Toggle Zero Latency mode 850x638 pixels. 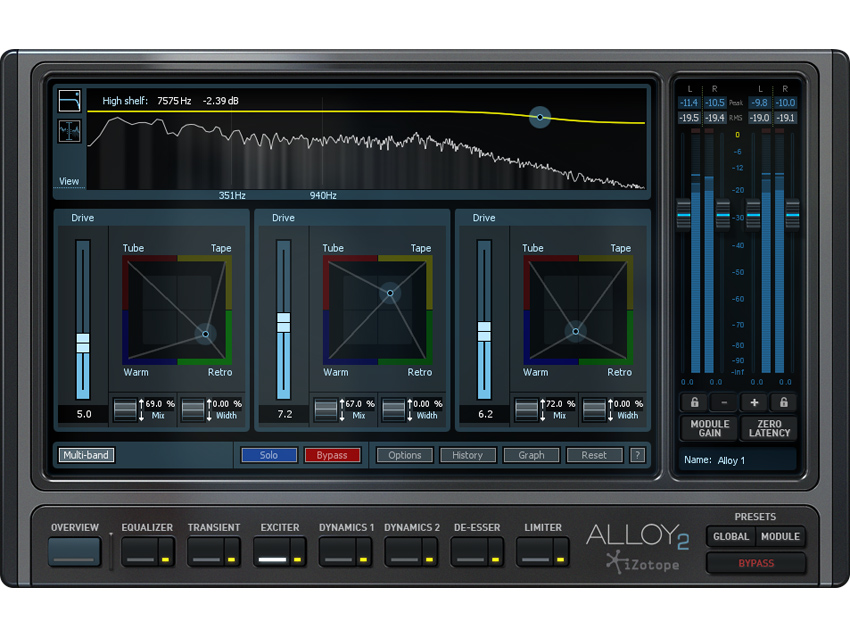point(769,428)
